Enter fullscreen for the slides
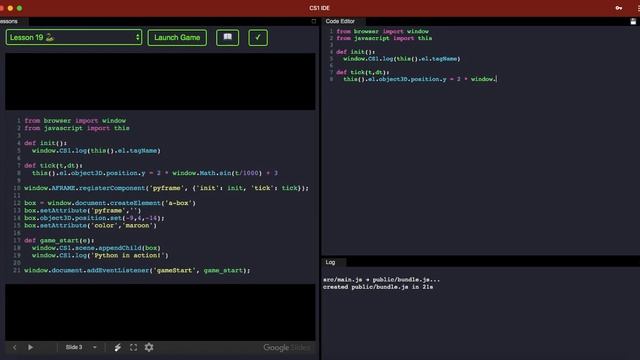This screenshot has width=640, height=360. click(133, 347)
